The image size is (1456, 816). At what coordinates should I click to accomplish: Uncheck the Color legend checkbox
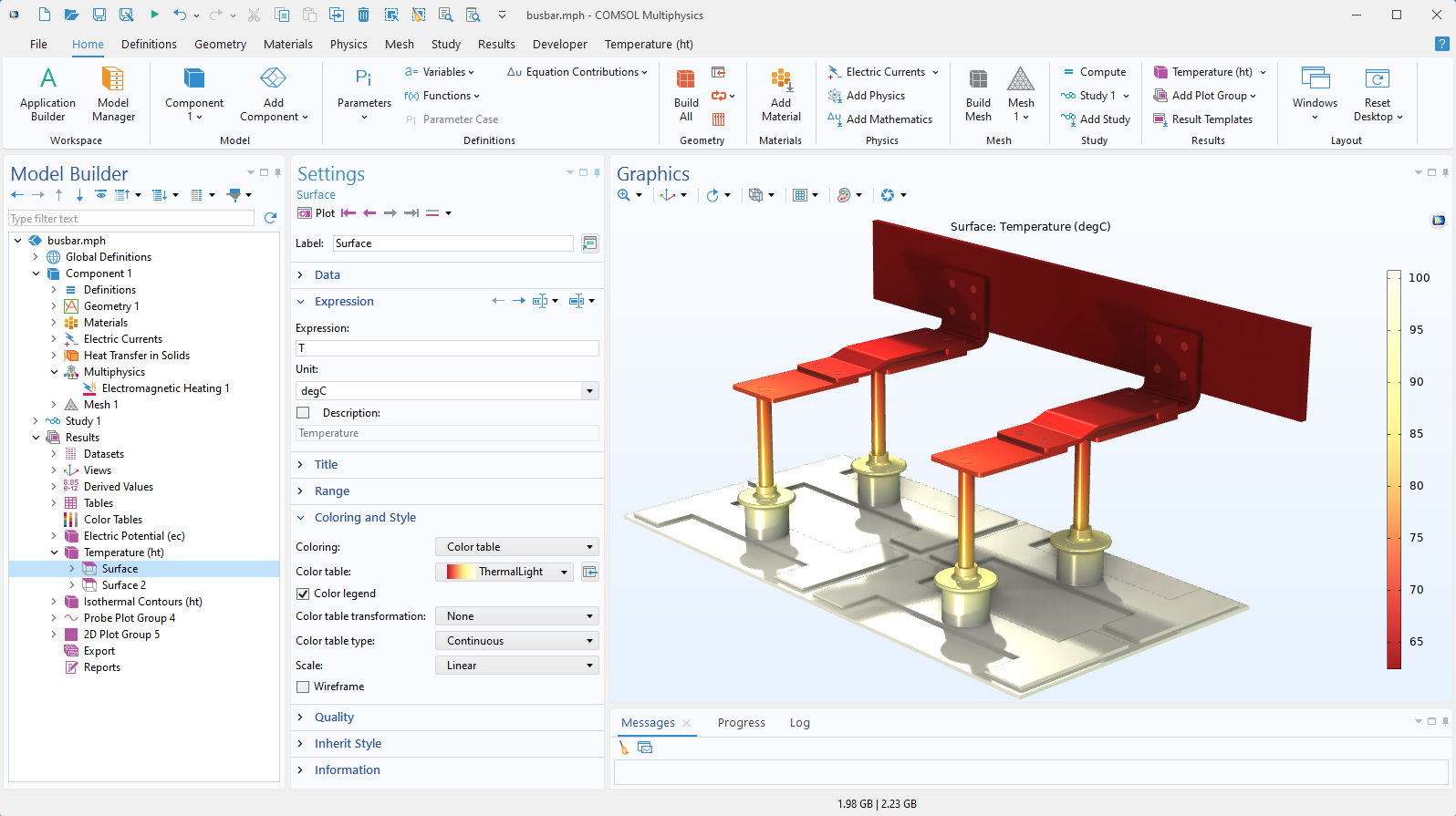pos(303,594)
